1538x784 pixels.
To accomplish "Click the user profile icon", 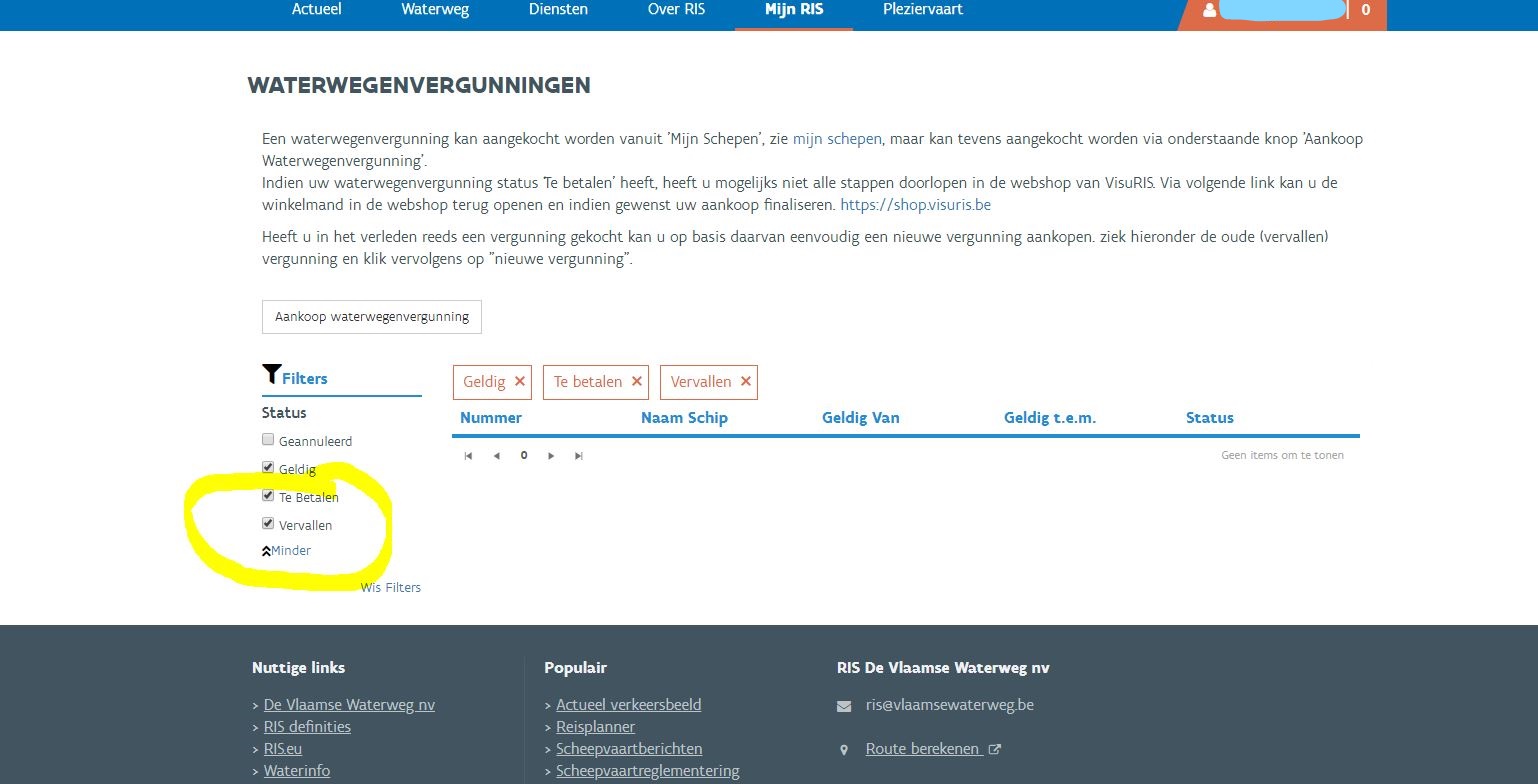I will [x=1210, y=10].
